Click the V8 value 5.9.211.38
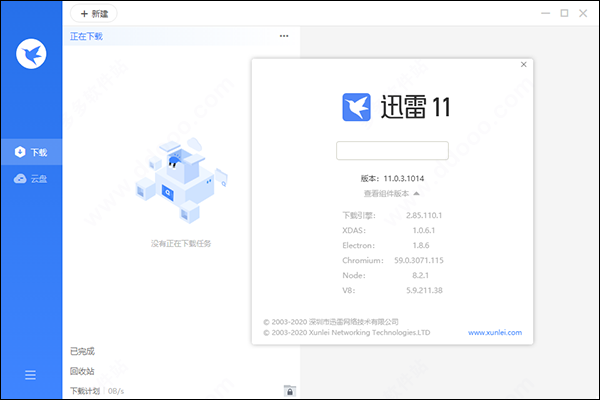 click(424, 290)
